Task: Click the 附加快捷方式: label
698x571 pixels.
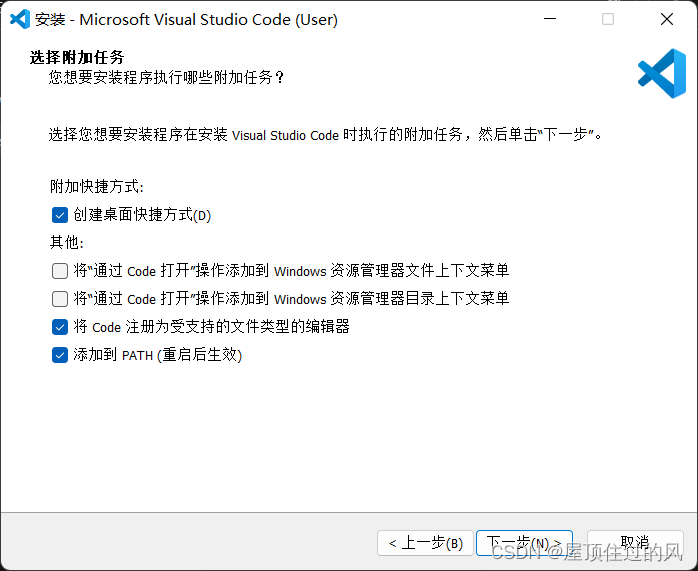Action: tap(97, 186)
